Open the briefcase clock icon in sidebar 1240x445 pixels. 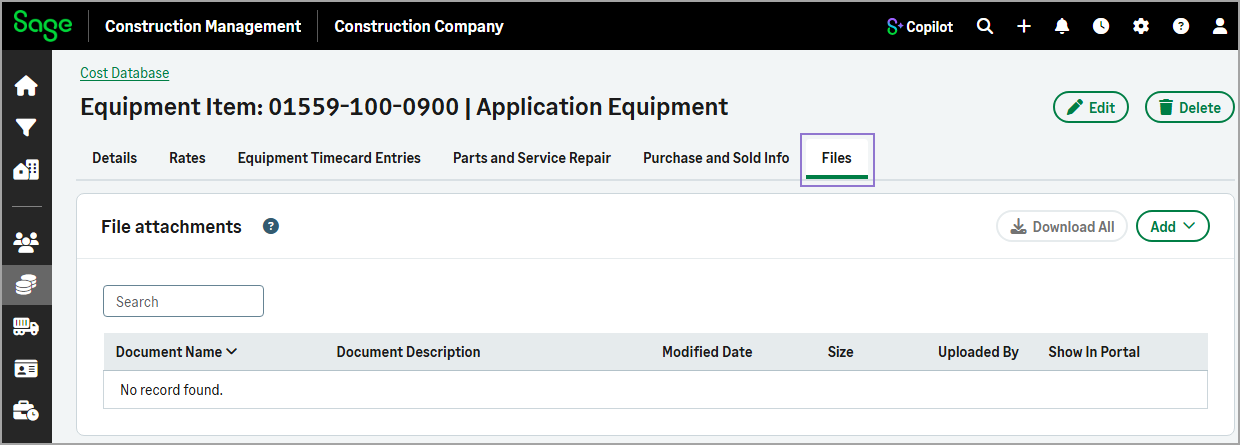(26, 411)
